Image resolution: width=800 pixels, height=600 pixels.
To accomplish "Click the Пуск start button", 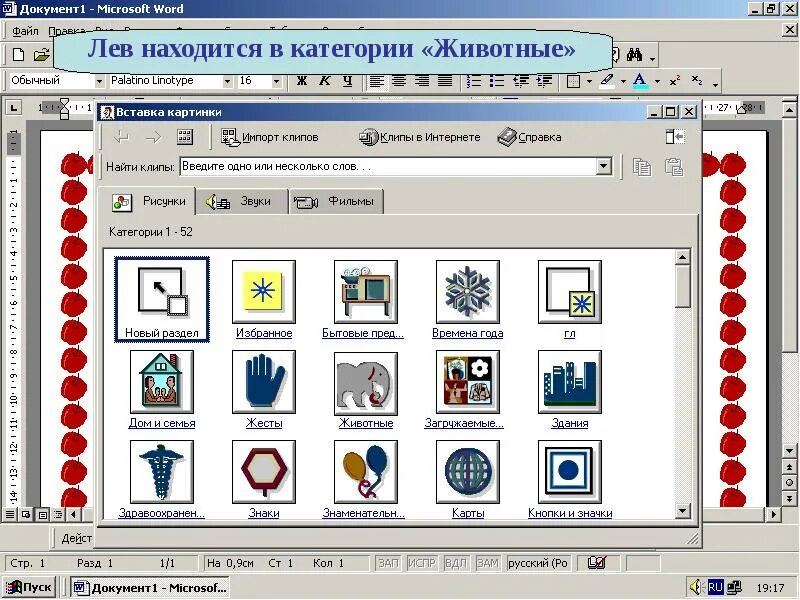I will [x=30, y=587].
